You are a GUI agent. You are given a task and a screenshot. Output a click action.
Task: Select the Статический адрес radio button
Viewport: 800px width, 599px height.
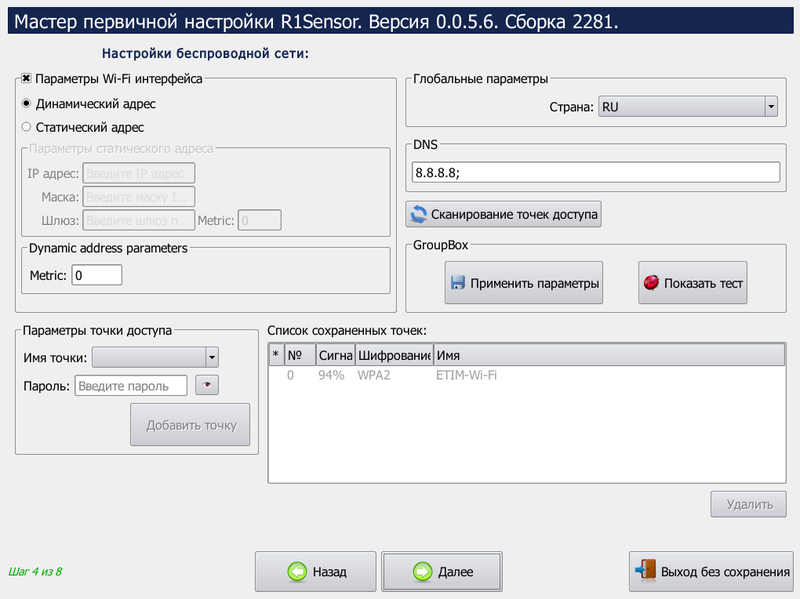(27, 127)
